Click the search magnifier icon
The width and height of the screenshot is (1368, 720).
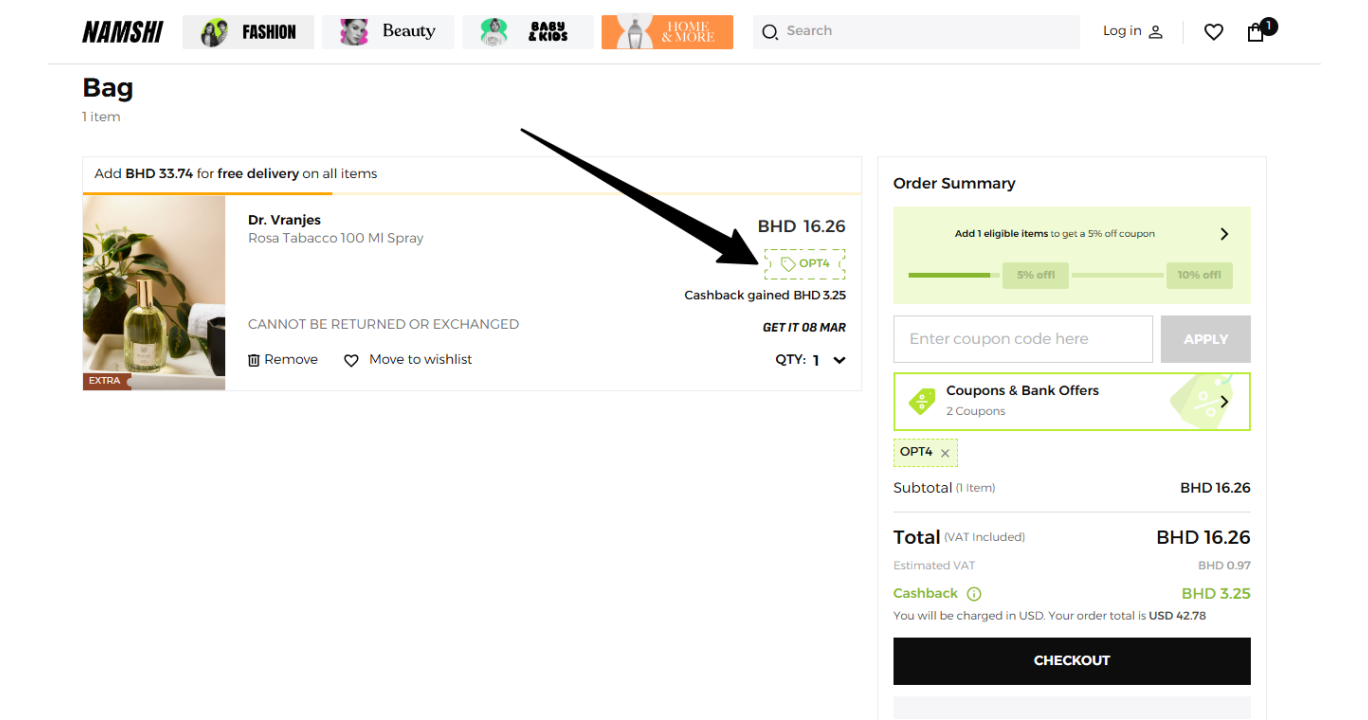coord(769,32)
